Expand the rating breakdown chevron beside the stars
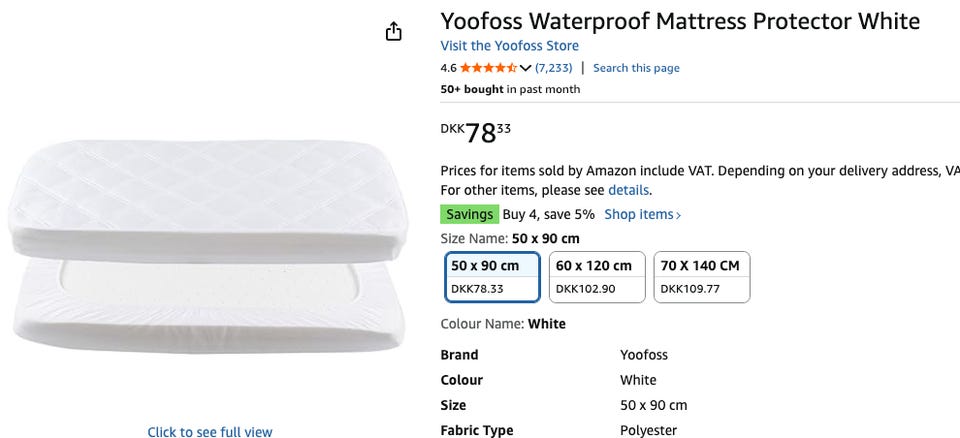This screenshot has width=960, height=438. (x=526, y=68)
